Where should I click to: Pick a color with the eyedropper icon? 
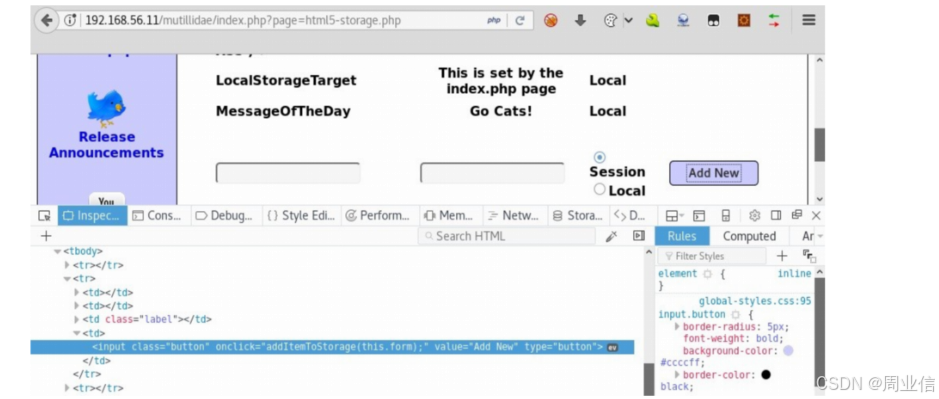(x=611, y=236)
